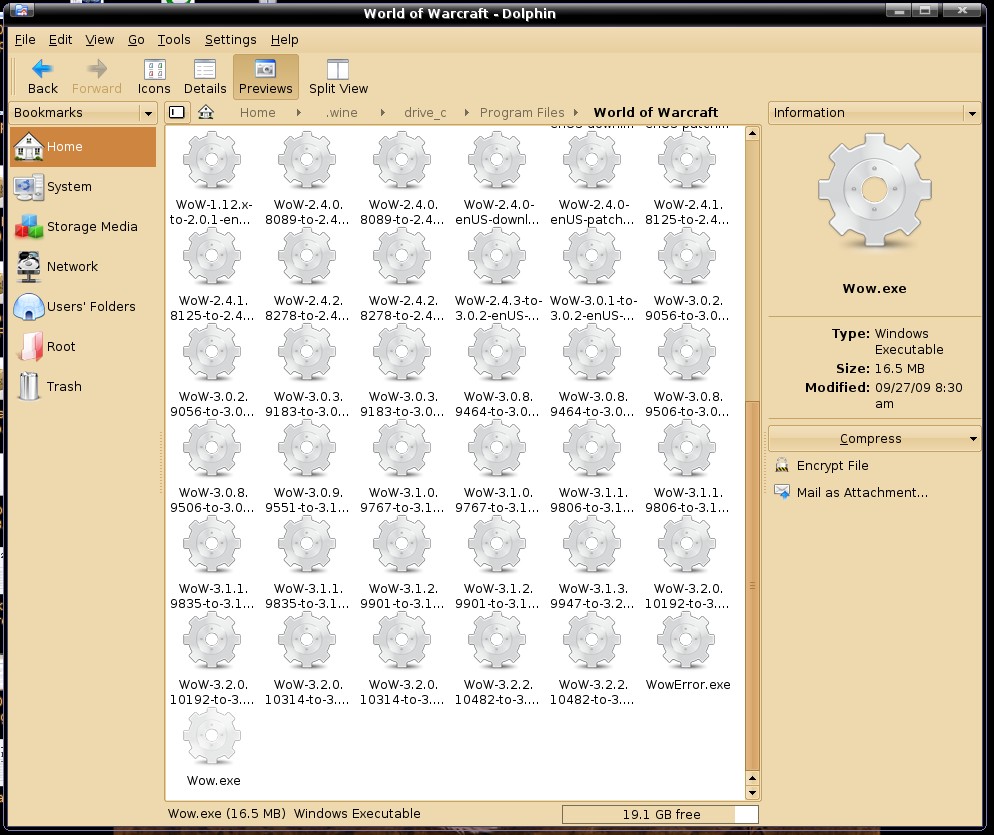Click the Dolphin window menu icon in title bar
This screenshot has height=835, width=994.
21,10
